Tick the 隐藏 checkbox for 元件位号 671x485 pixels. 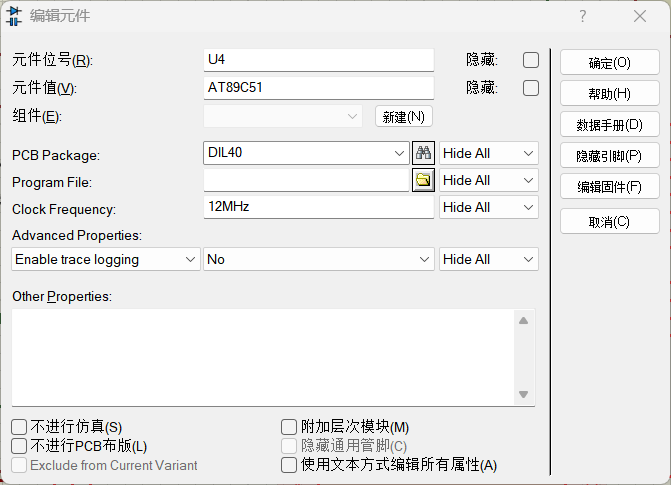point(531,60)
